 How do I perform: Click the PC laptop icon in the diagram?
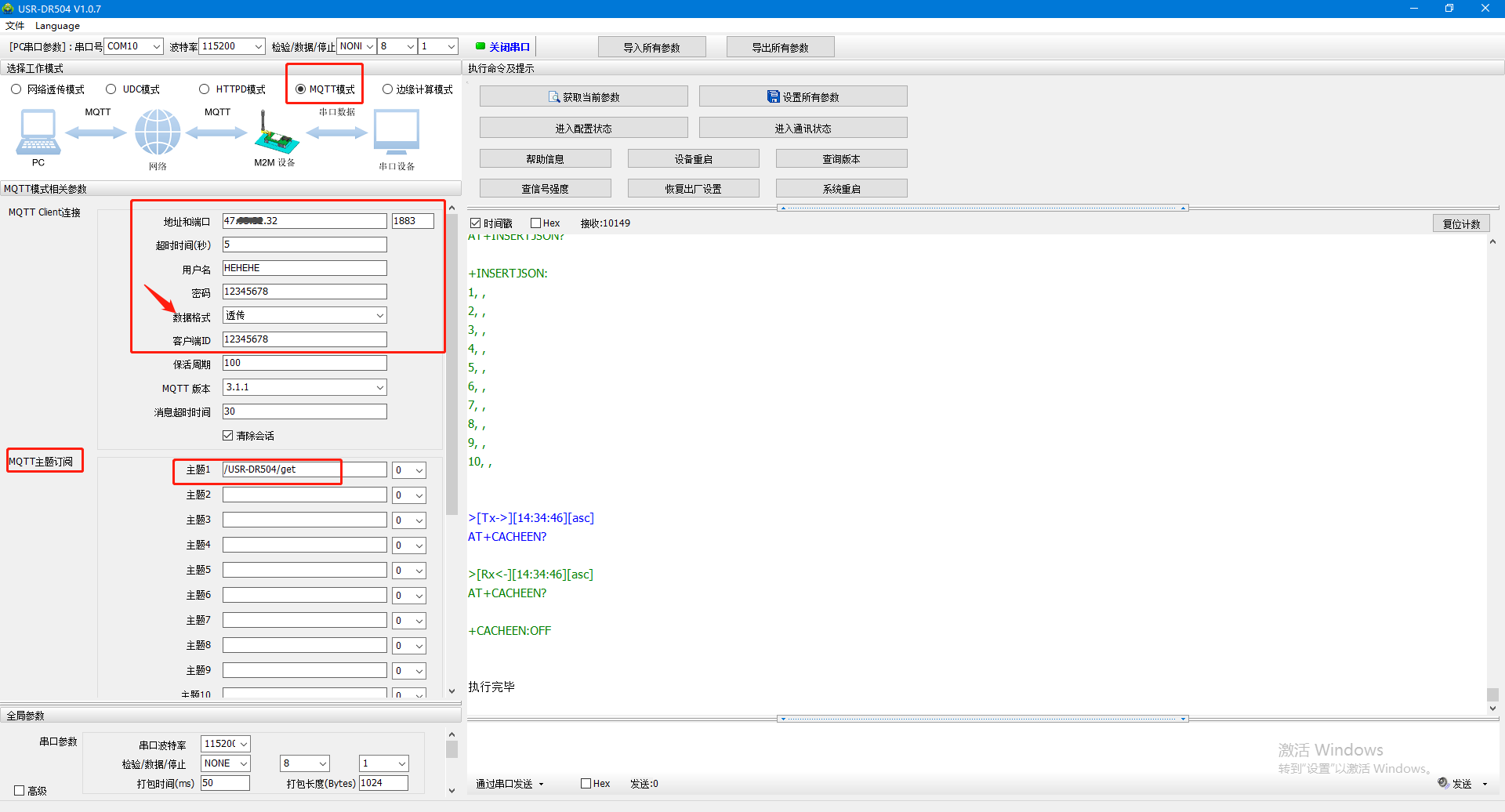tap(38, 132)
